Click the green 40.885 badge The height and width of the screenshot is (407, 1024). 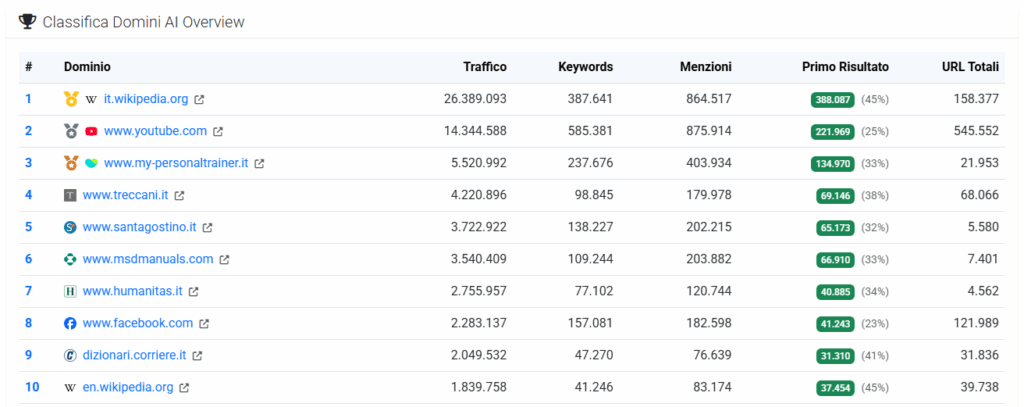tap(835, 292)
